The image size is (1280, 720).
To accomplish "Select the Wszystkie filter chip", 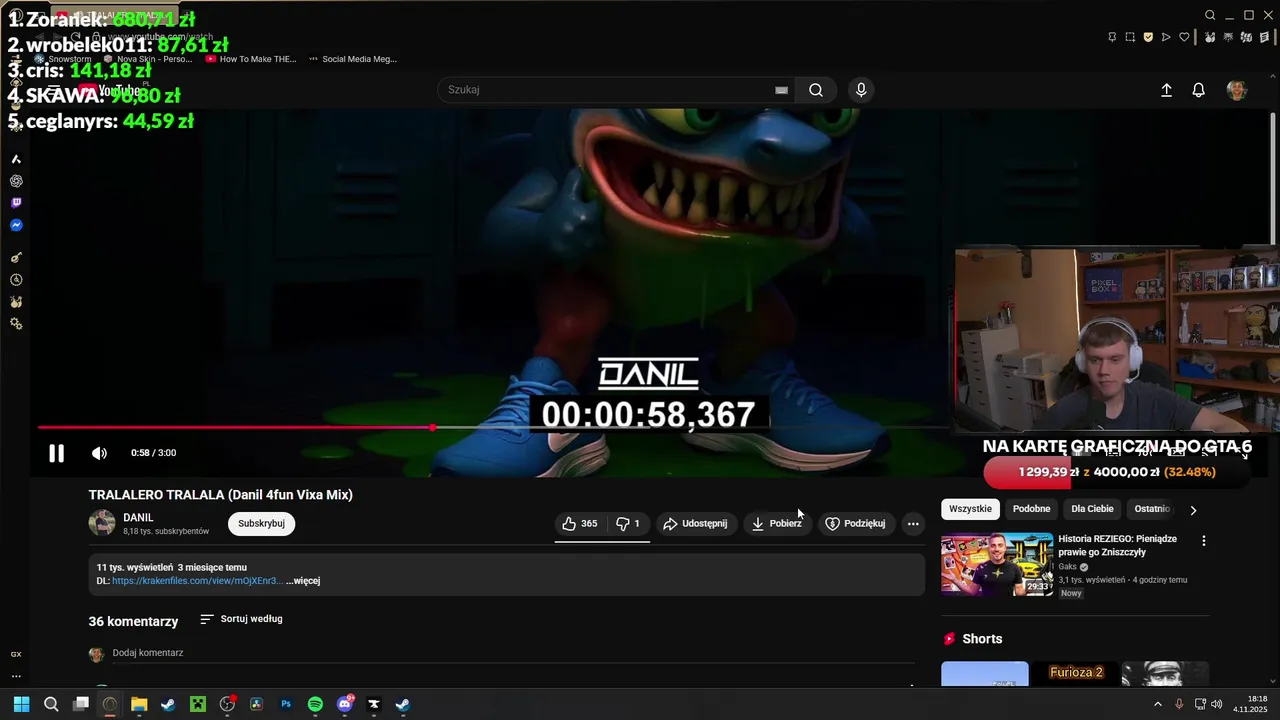I will coord(970,509).
